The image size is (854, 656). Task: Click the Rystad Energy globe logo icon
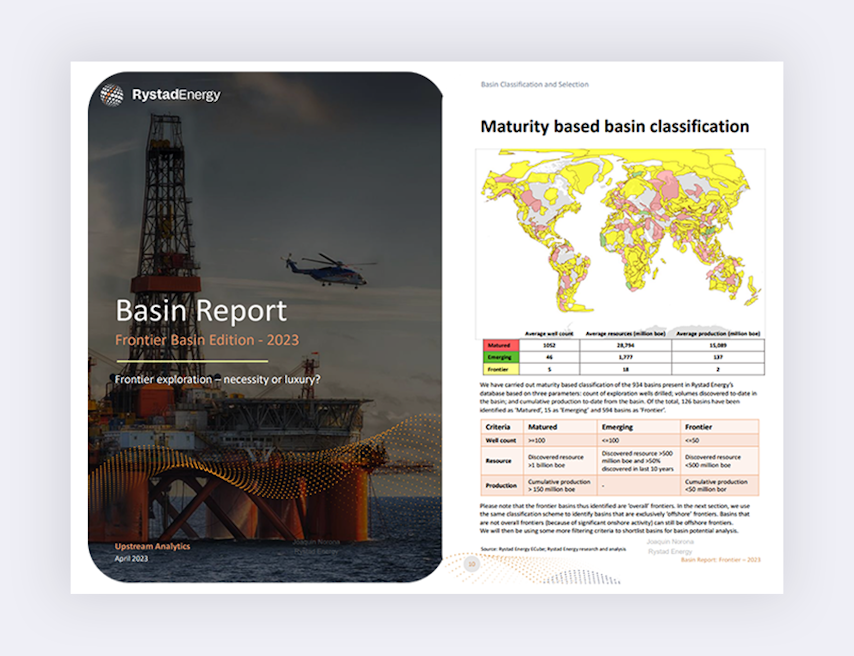[112, 95]
